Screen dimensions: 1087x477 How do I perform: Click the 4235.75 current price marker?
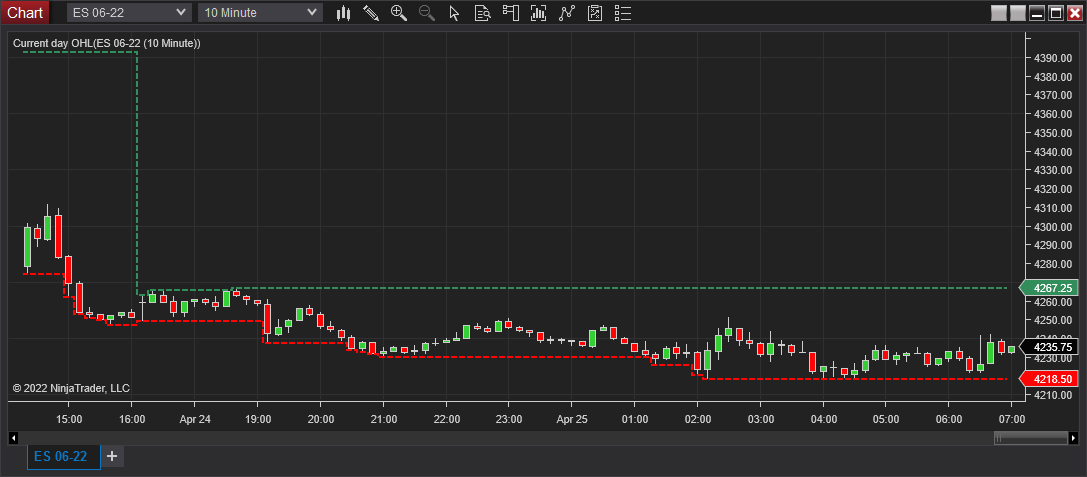tap(1048, 347)
